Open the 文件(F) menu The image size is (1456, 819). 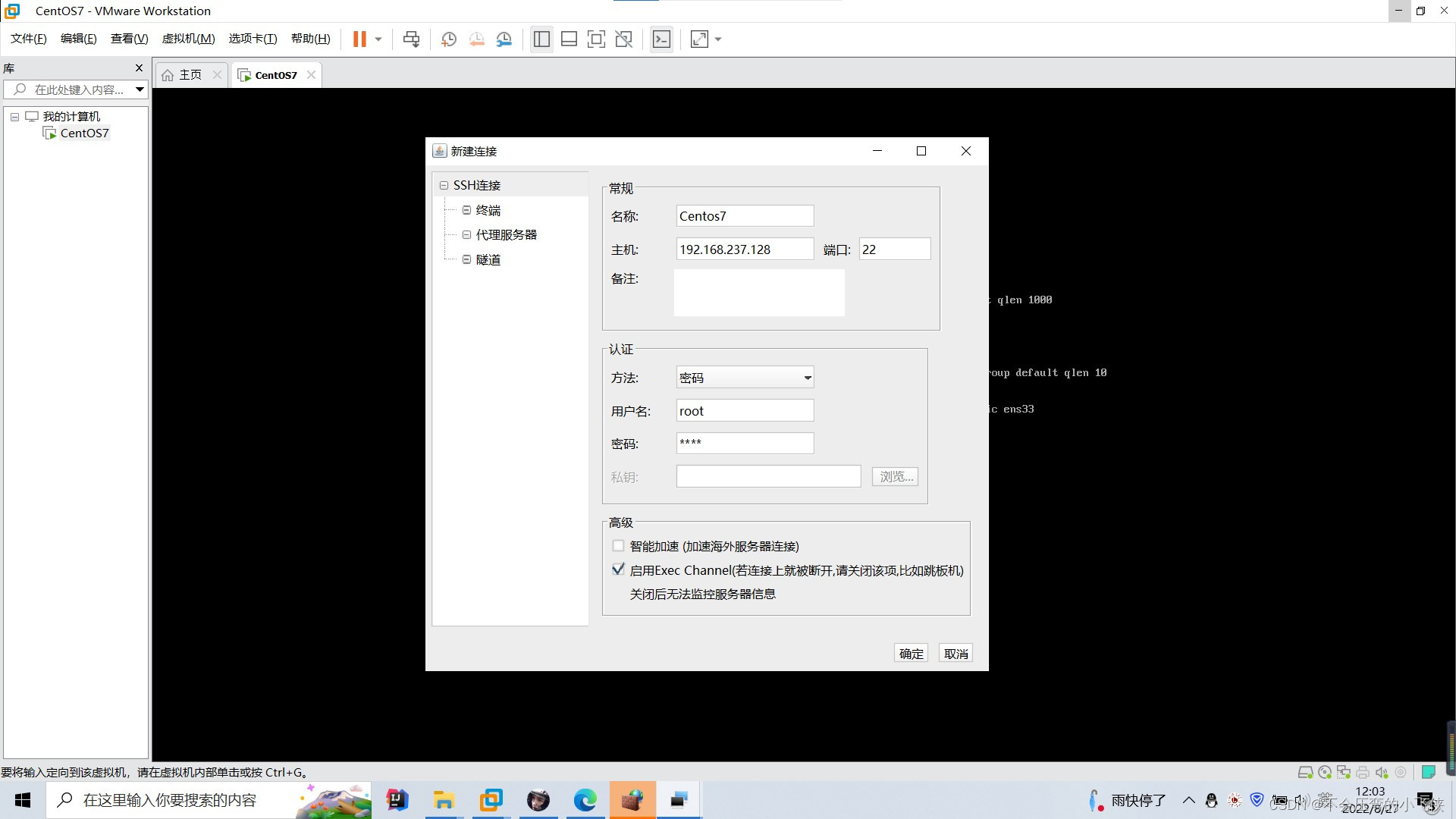click(29, 39)
